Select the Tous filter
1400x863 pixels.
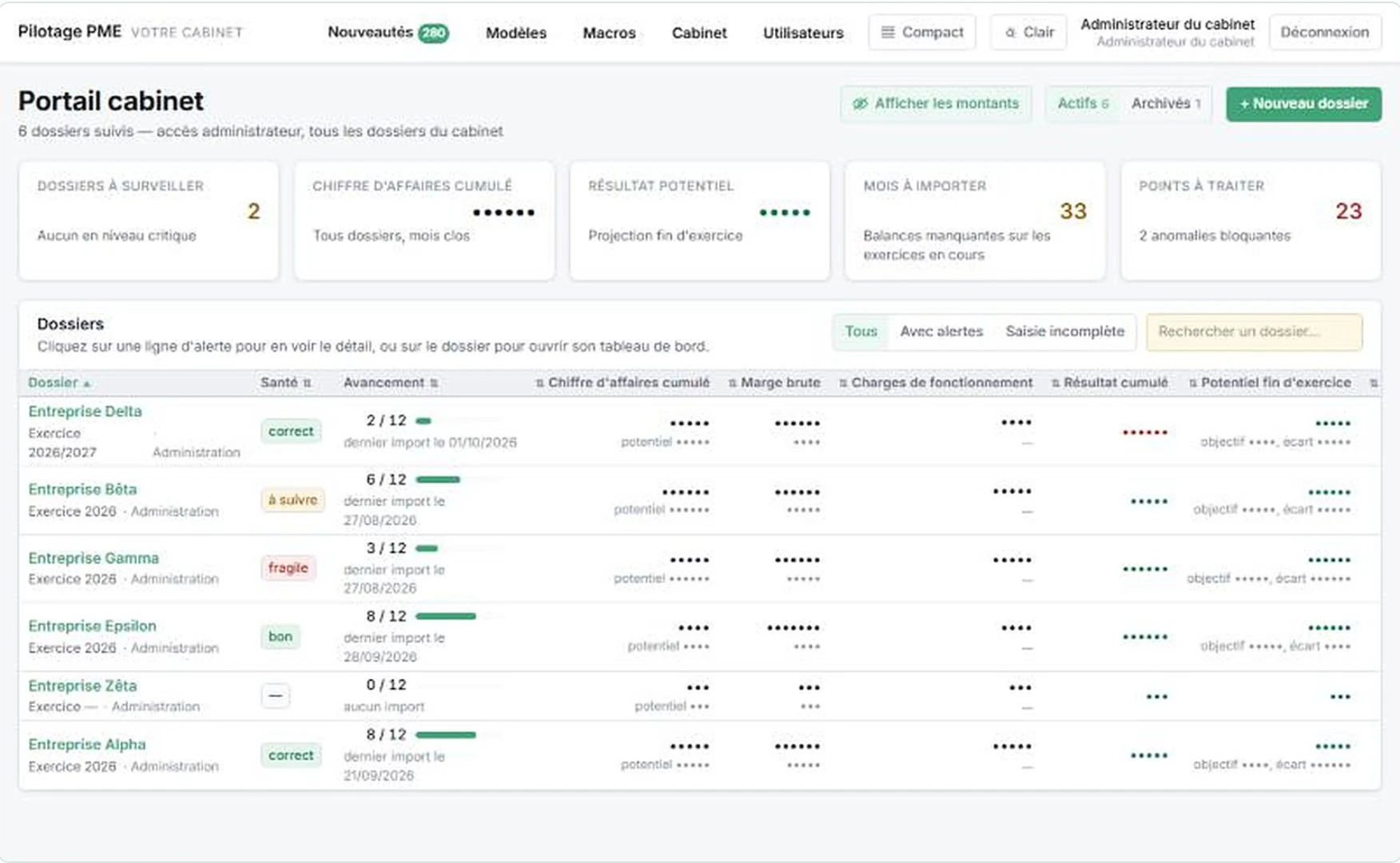coord(861,332)
